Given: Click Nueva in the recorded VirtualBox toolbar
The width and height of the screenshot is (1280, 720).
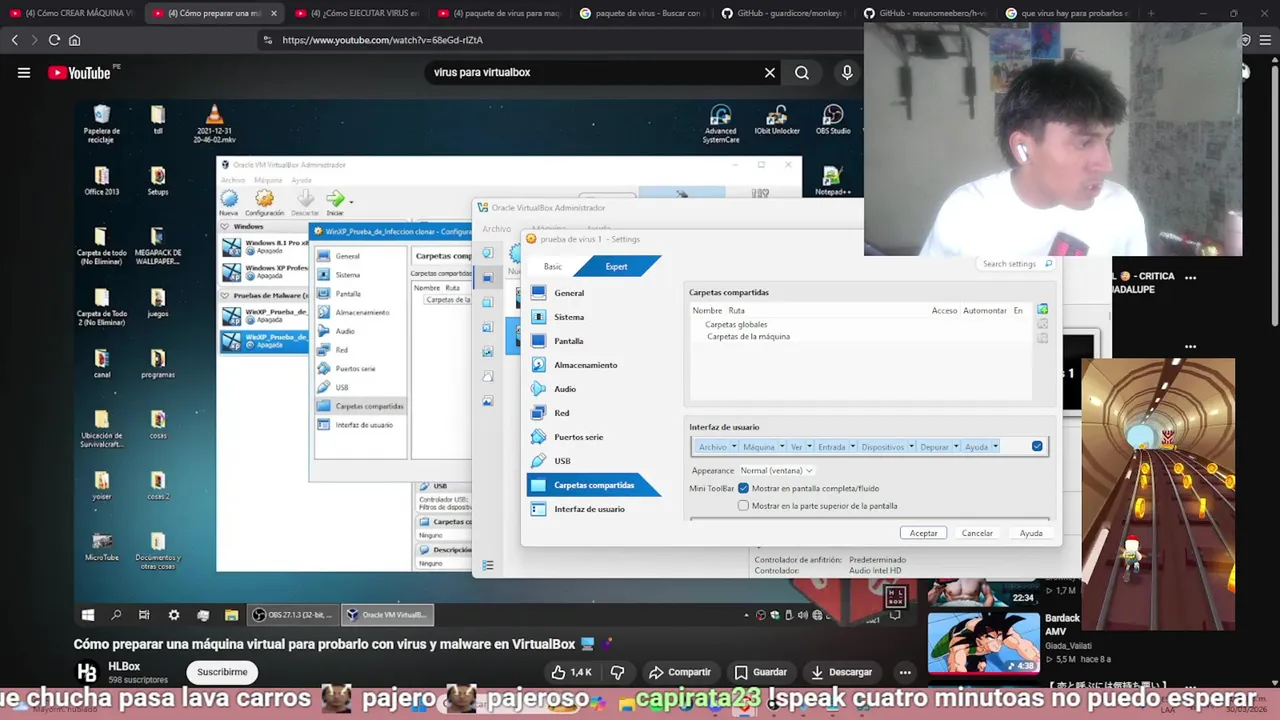Looking at the screenshot, I should tap(229, 203).
